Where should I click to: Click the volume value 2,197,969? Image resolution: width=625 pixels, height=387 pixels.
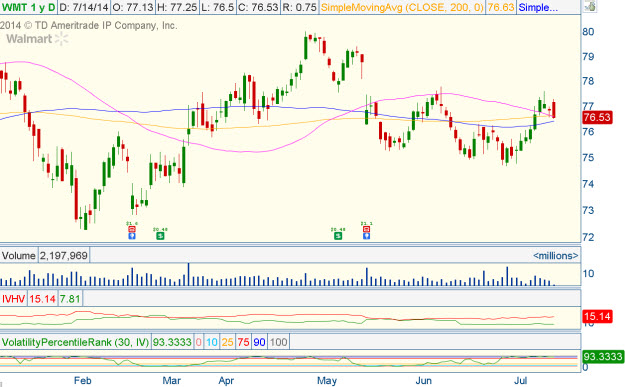64,255
